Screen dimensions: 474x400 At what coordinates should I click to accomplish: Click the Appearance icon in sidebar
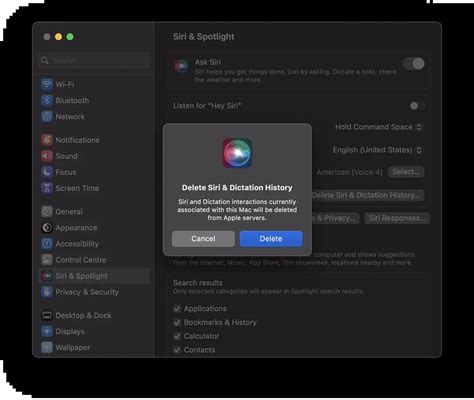coord(47,228)
